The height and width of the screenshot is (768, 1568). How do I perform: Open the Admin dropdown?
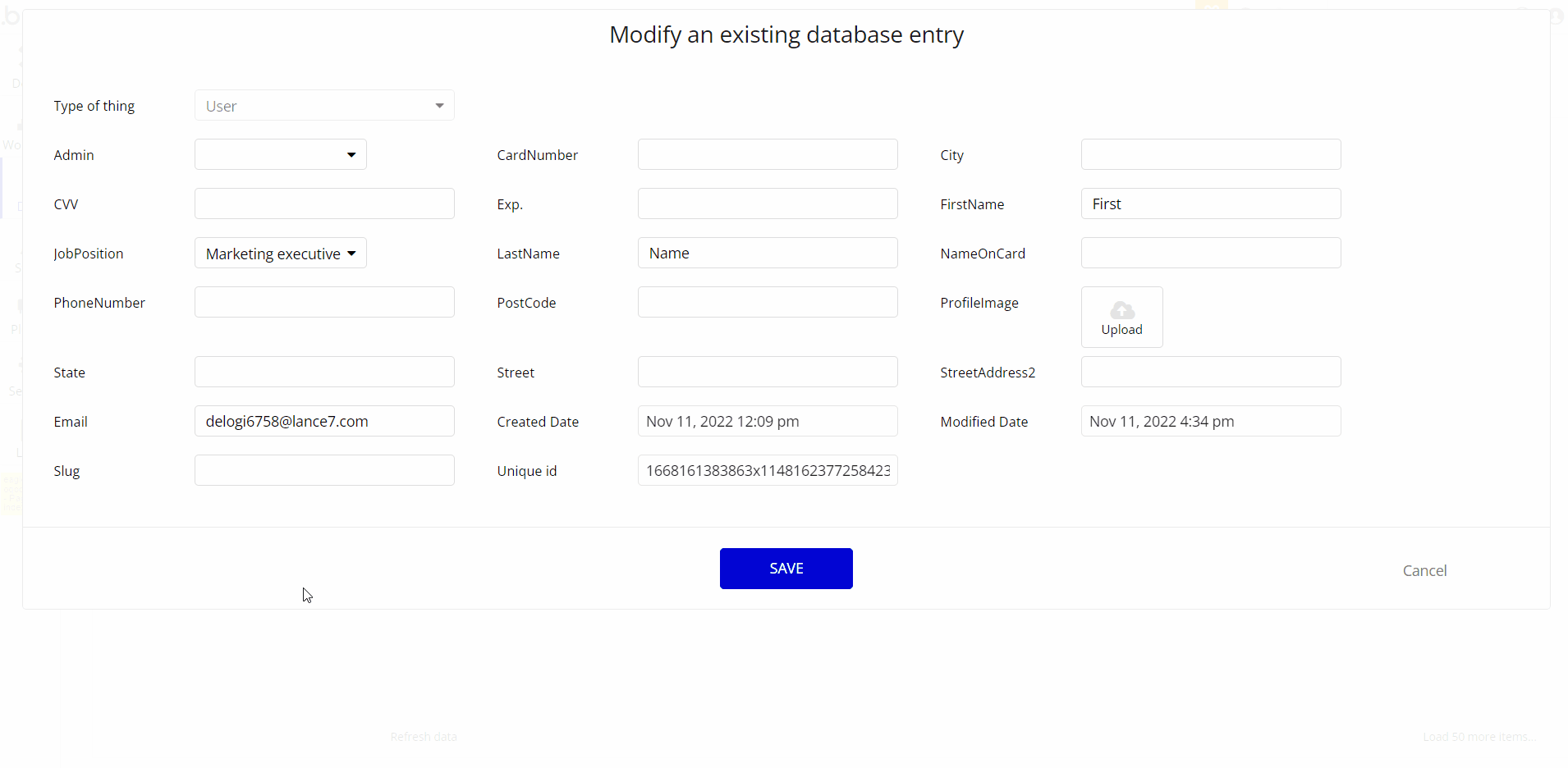pyautogui.click(x=280, y=155)
